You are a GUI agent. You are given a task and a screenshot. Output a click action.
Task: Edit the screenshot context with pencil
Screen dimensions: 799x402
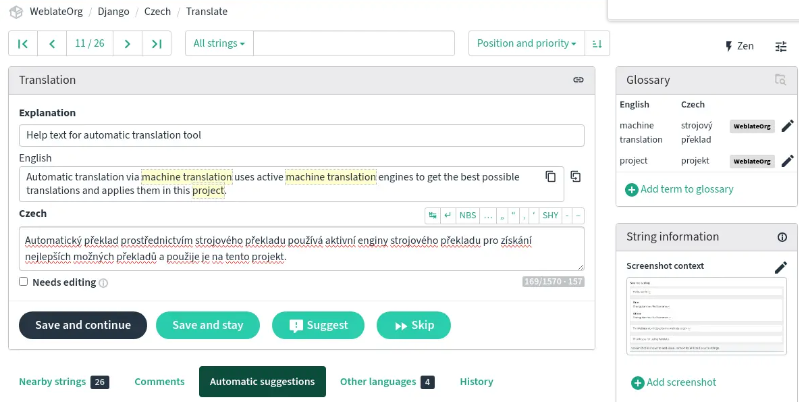pyautogui.click(x=781, y=267)
